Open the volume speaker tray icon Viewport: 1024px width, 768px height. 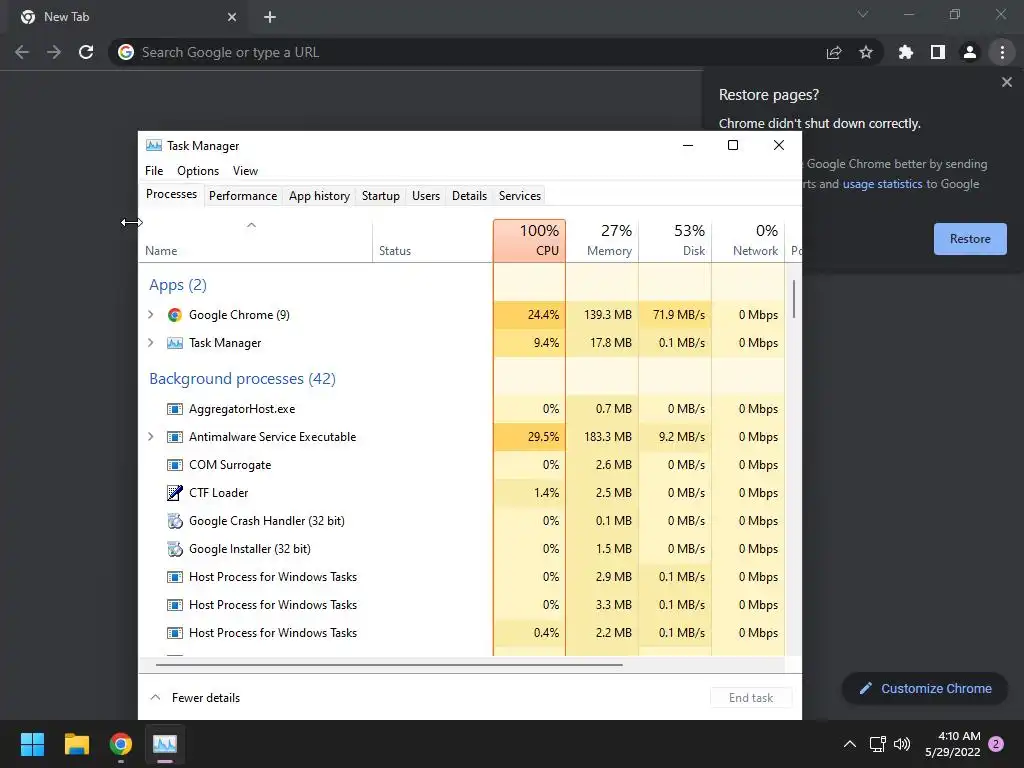click(903, 744)
